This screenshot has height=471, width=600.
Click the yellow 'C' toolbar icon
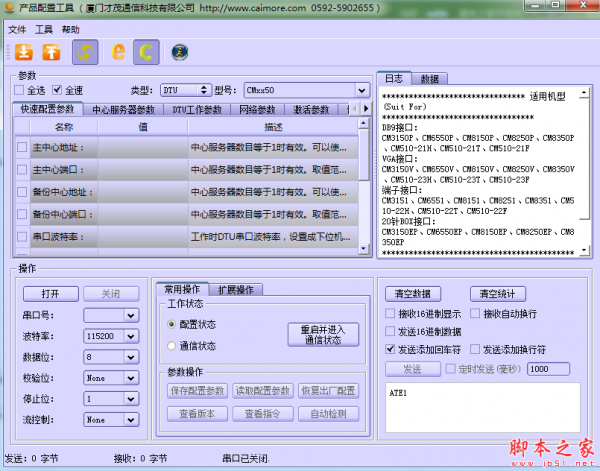tap(146, 52)
